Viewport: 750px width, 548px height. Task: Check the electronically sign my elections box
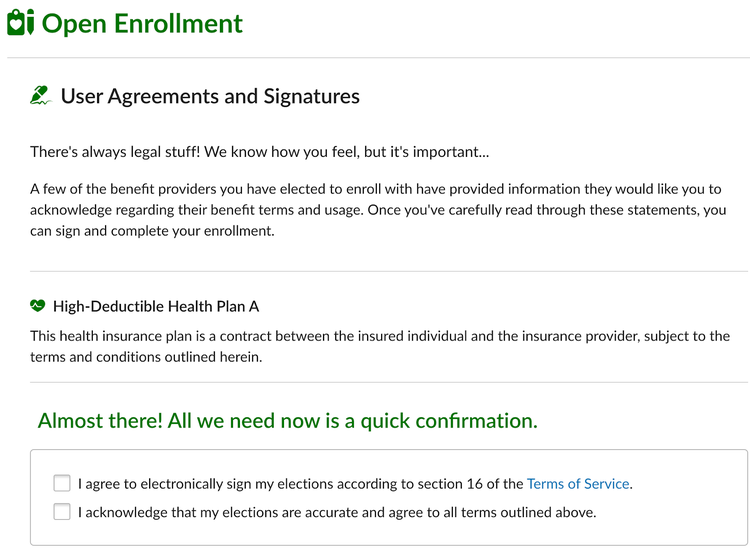coord(62,483)
